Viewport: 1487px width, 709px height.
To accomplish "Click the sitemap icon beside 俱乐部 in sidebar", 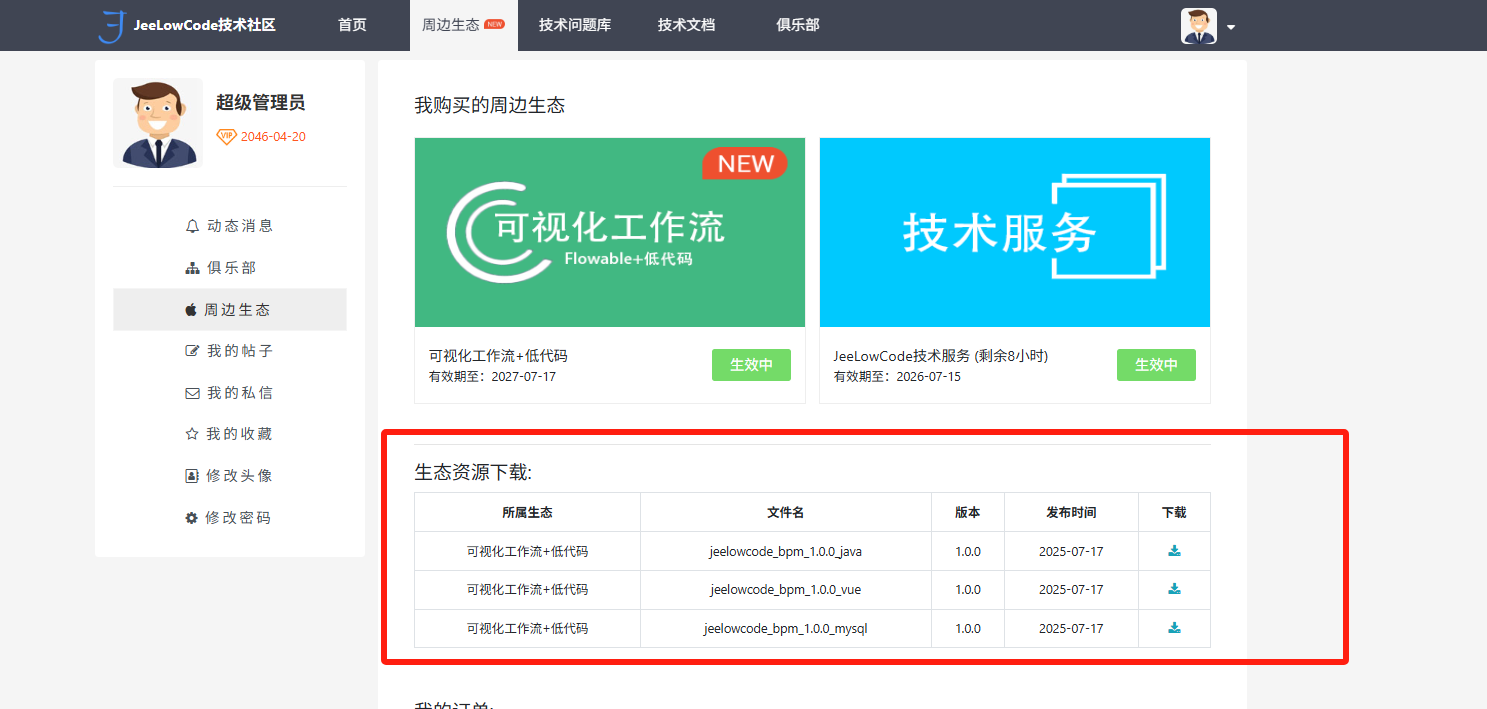I will [x=193, y=268].
